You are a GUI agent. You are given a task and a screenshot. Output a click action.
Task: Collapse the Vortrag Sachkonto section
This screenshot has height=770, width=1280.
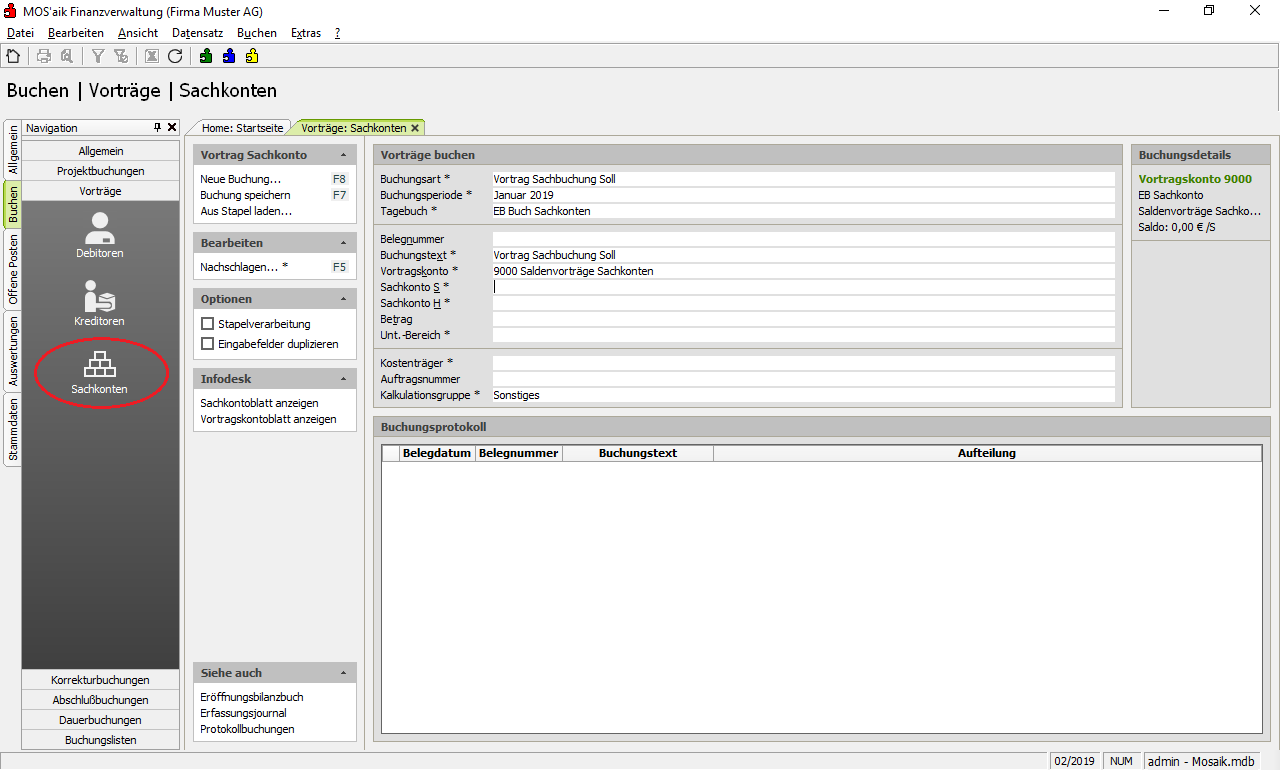(343, 156)
